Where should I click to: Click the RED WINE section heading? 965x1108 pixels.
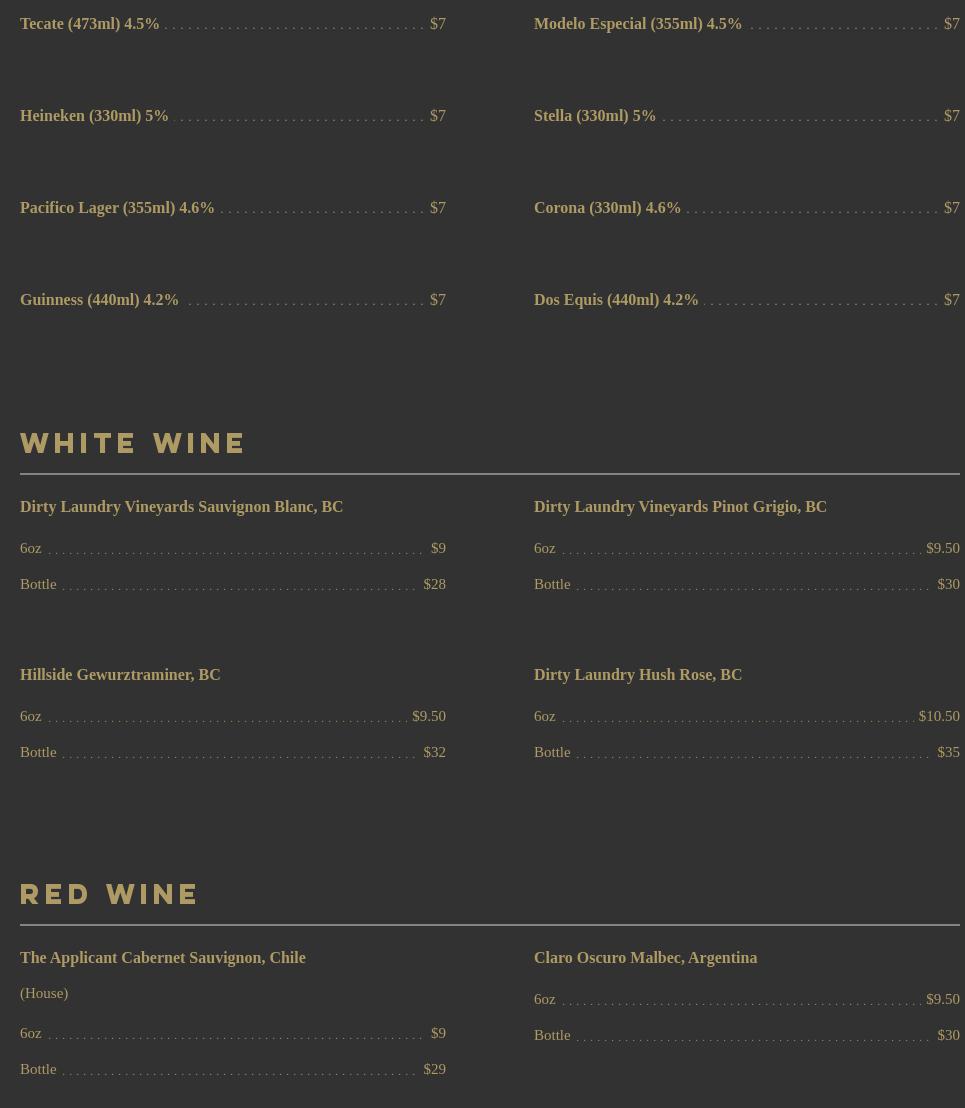pyautogui.click(x=110, y=894)
